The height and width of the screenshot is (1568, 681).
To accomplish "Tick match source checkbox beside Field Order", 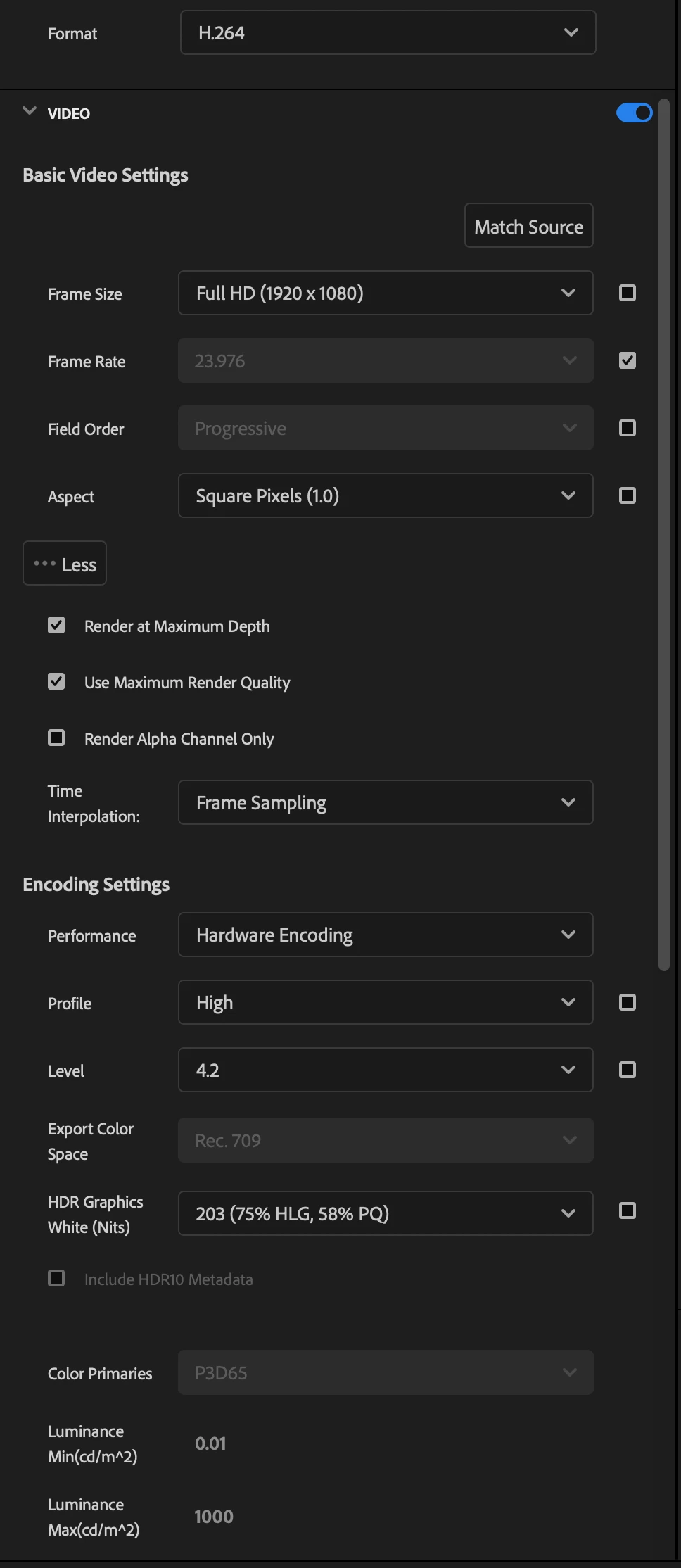I will [x=627, y=428].
